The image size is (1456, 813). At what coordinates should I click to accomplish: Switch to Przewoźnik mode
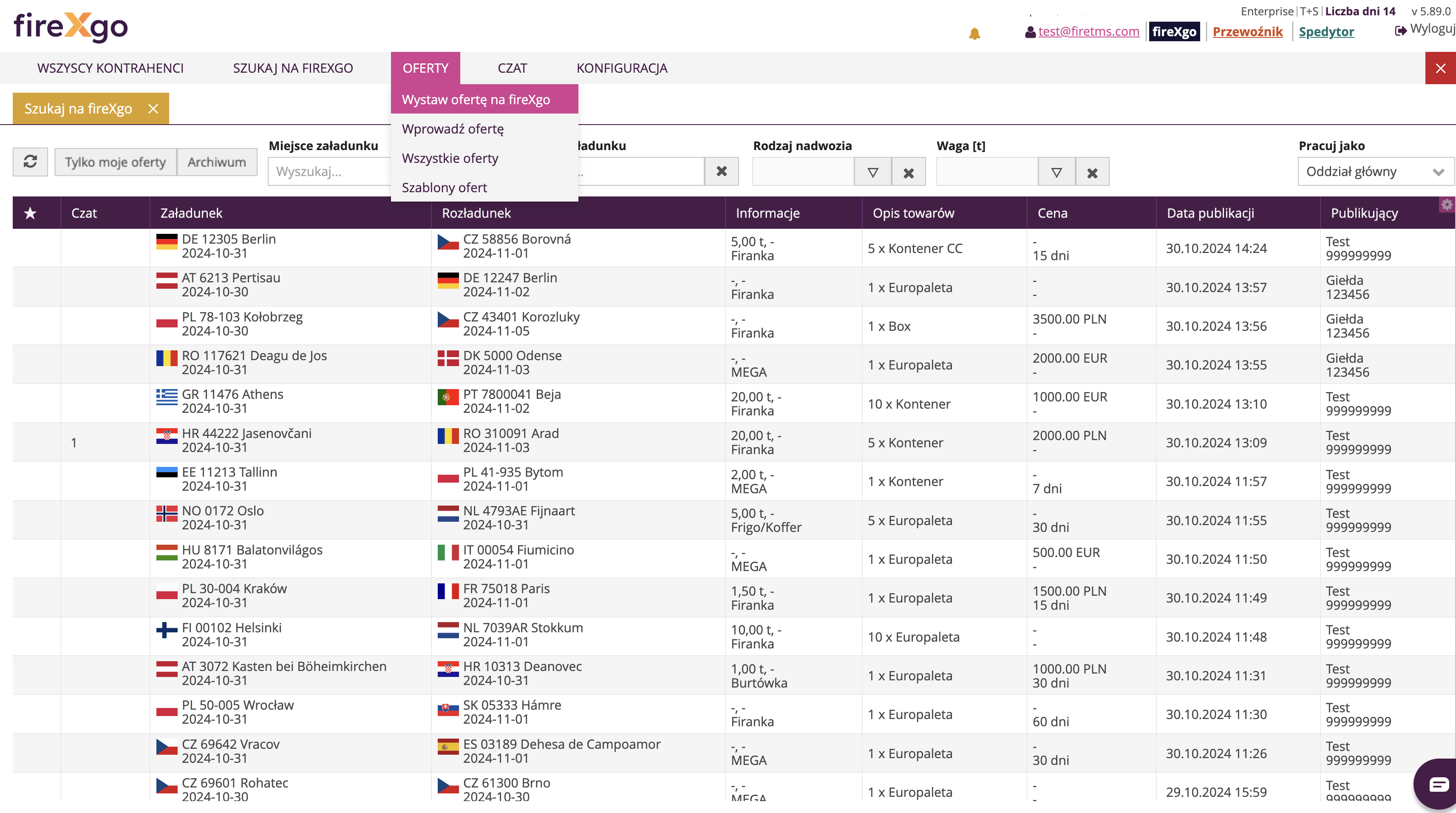coord(1247,31)
